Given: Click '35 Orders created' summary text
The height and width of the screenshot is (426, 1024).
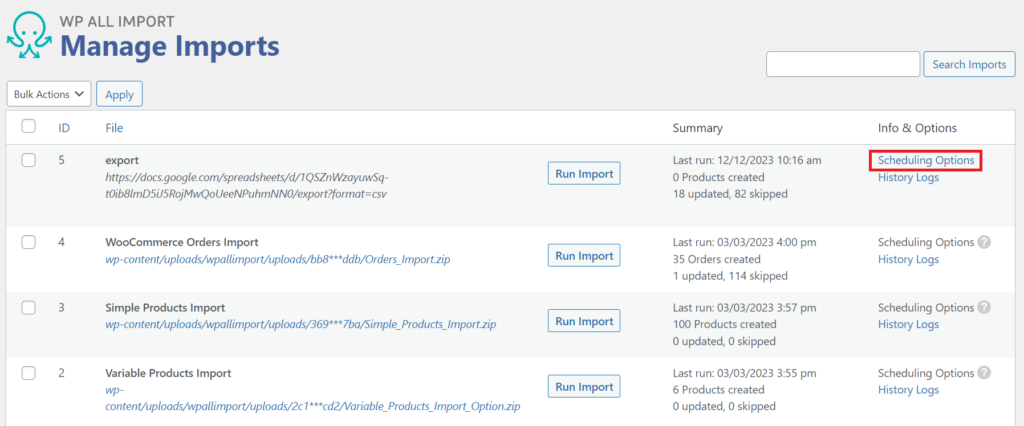Looking at the screenshot, I should point(716,259).
